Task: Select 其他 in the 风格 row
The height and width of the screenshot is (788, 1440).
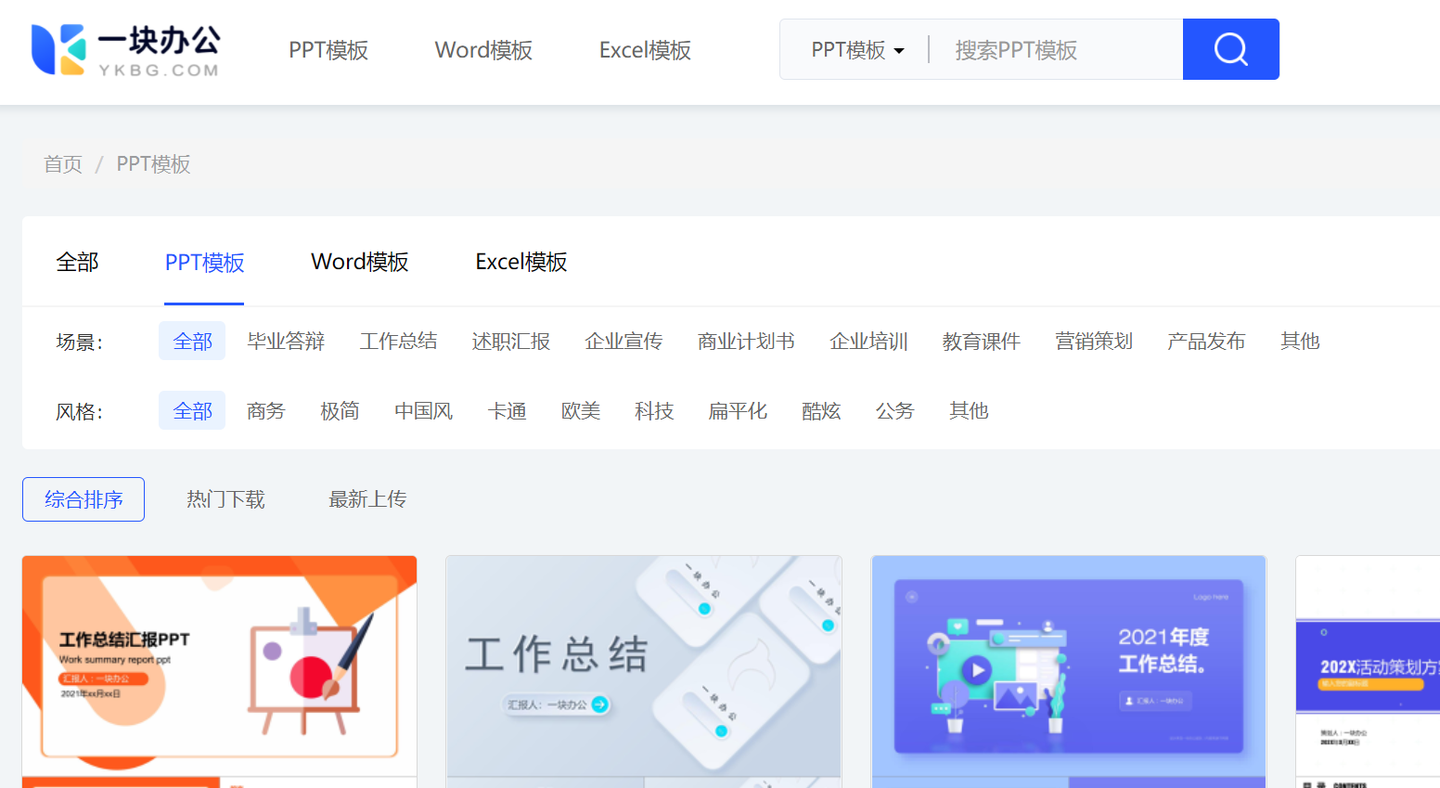Action: 968,411
